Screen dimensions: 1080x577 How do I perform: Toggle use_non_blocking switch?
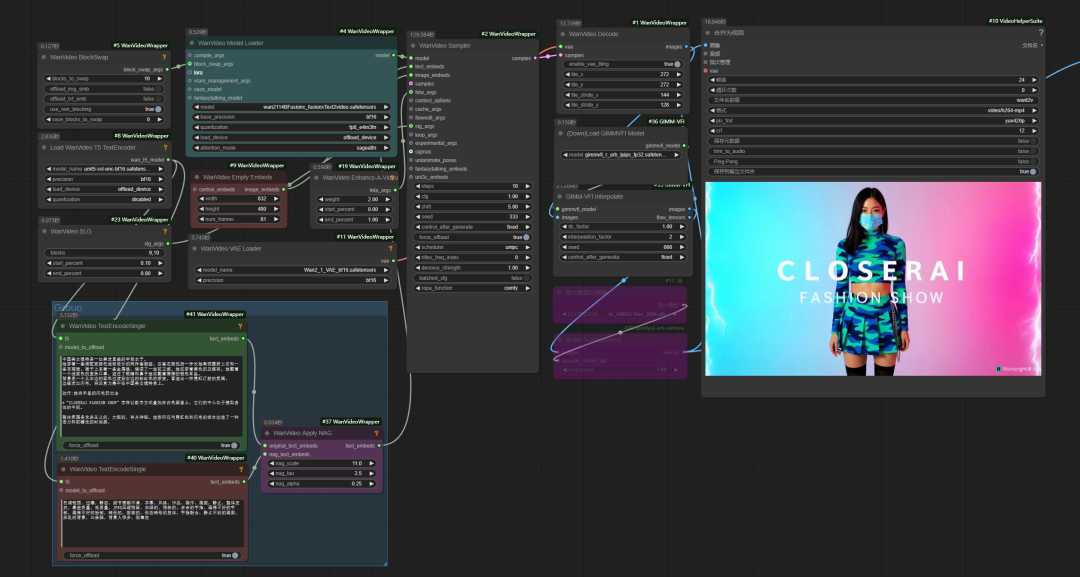point(105,109)
